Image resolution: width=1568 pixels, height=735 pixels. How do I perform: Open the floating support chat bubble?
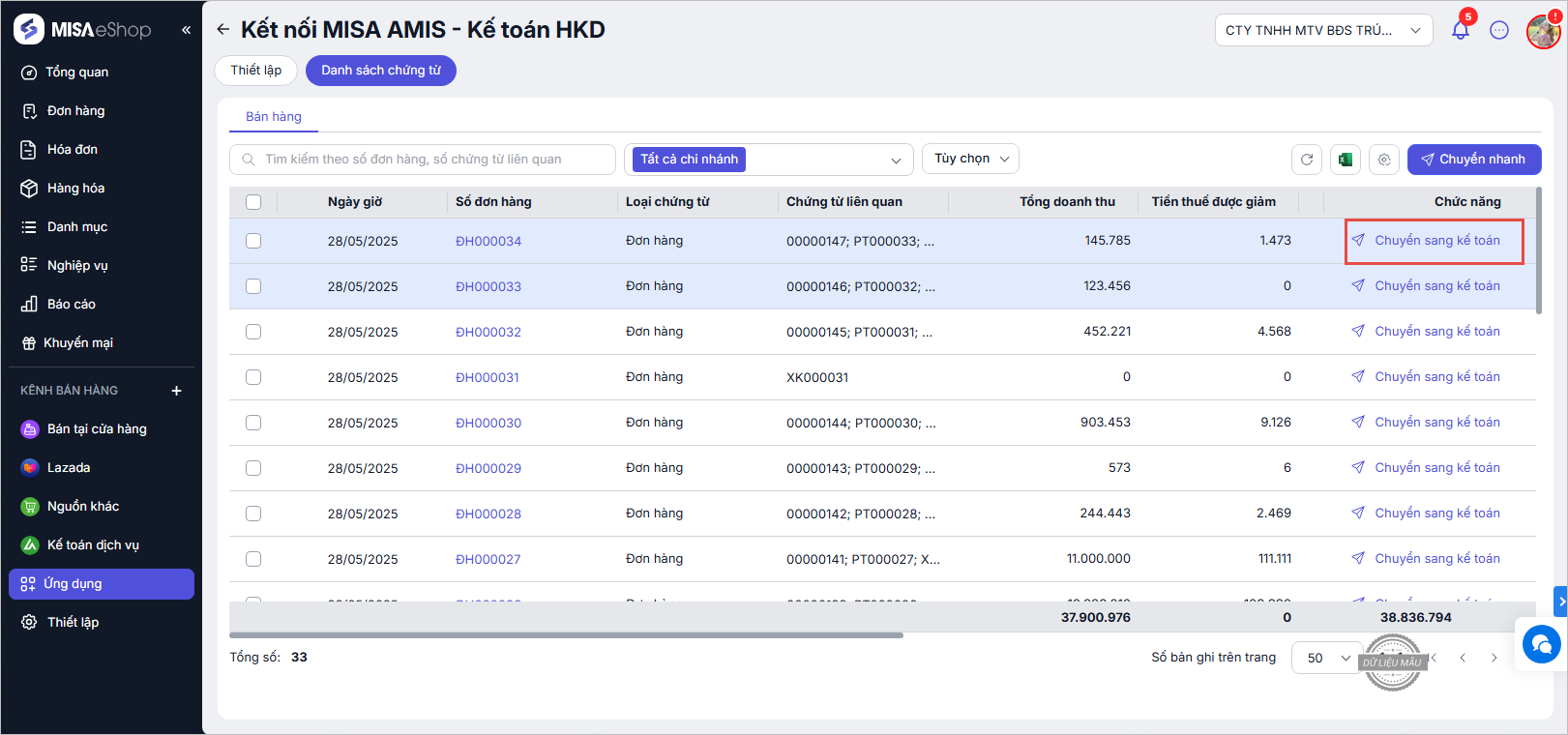click(x=1541, y=643)
